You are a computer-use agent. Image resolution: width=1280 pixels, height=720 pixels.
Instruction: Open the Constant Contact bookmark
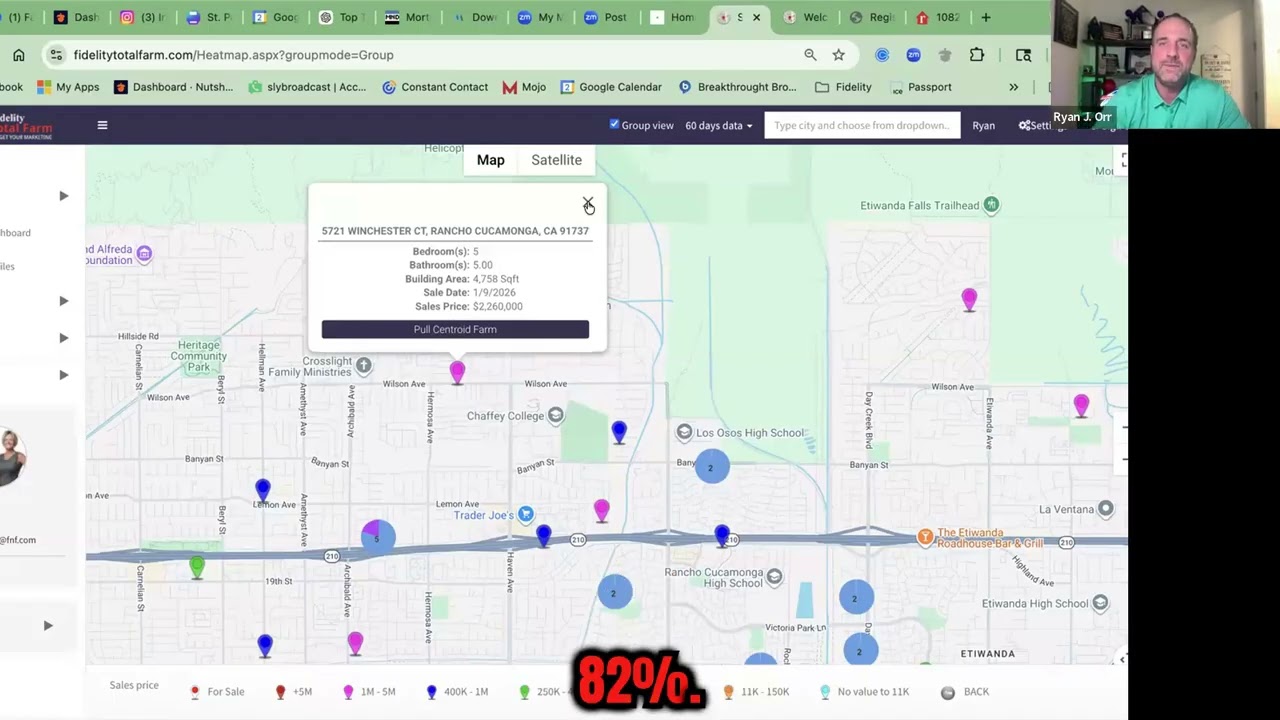point(435,87)
